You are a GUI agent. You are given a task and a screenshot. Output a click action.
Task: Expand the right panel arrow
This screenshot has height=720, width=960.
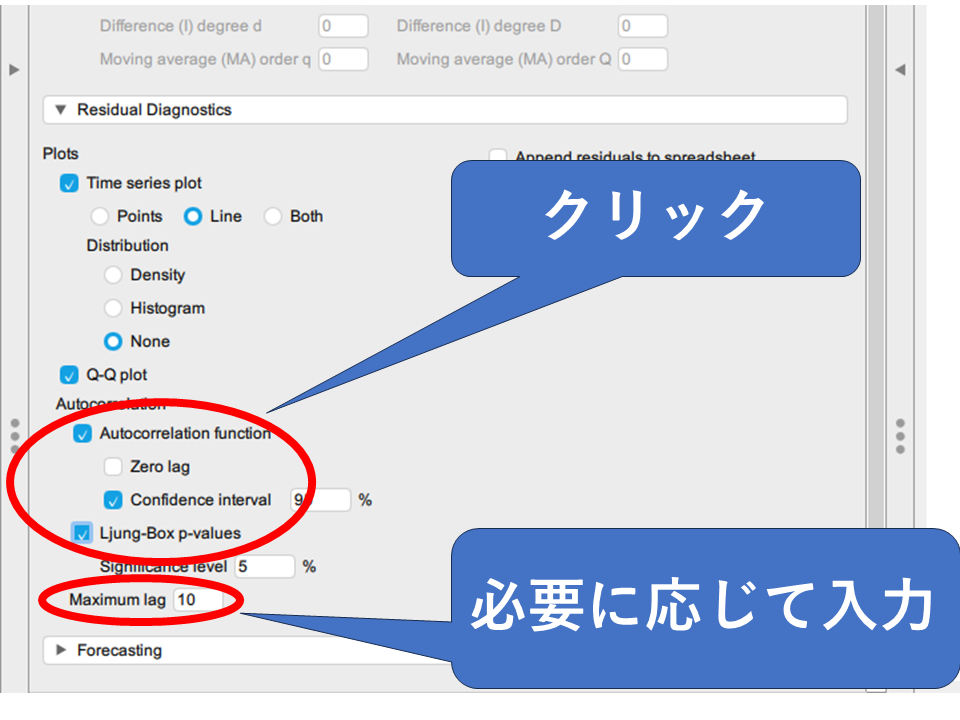[899, 69]
